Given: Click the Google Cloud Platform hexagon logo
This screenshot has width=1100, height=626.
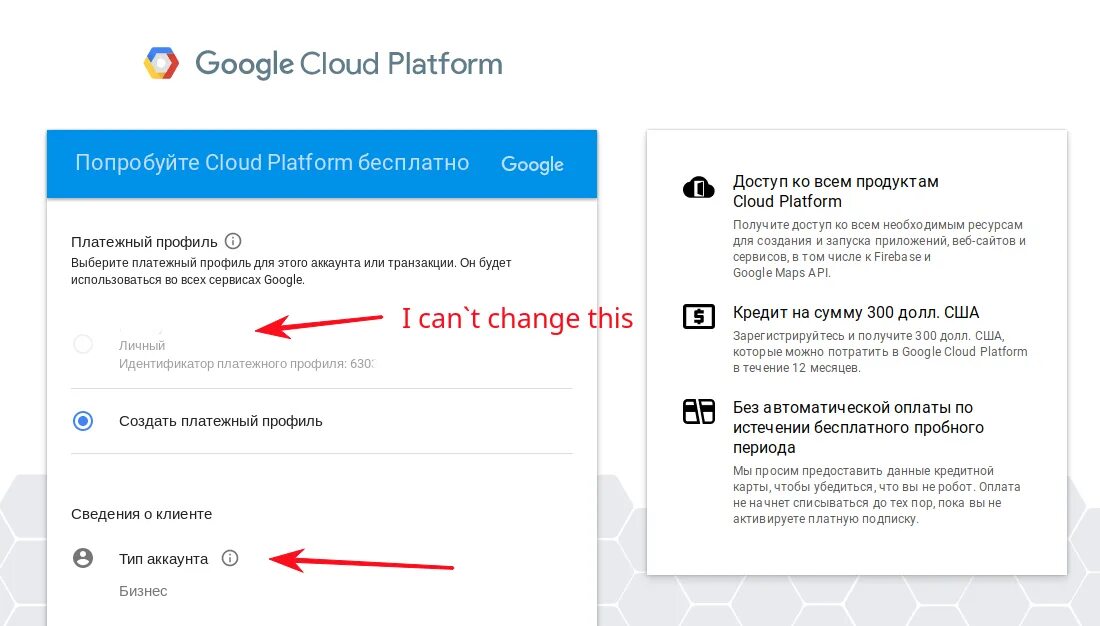Looking at the screenshot, I should click(161, 63).
